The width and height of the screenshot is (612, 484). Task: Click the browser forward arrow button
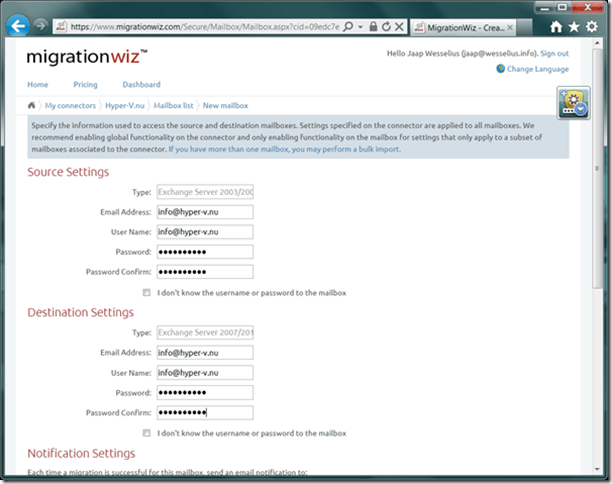tap(41, 27)
